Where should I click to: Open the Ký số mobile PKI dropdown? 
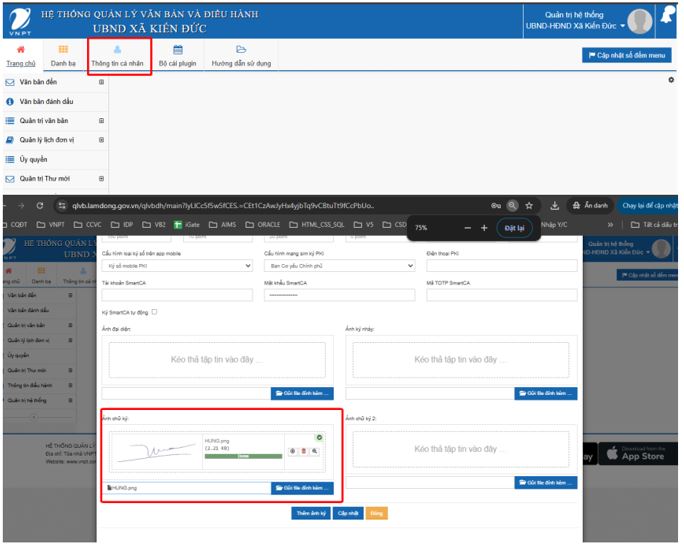(177, 266)
